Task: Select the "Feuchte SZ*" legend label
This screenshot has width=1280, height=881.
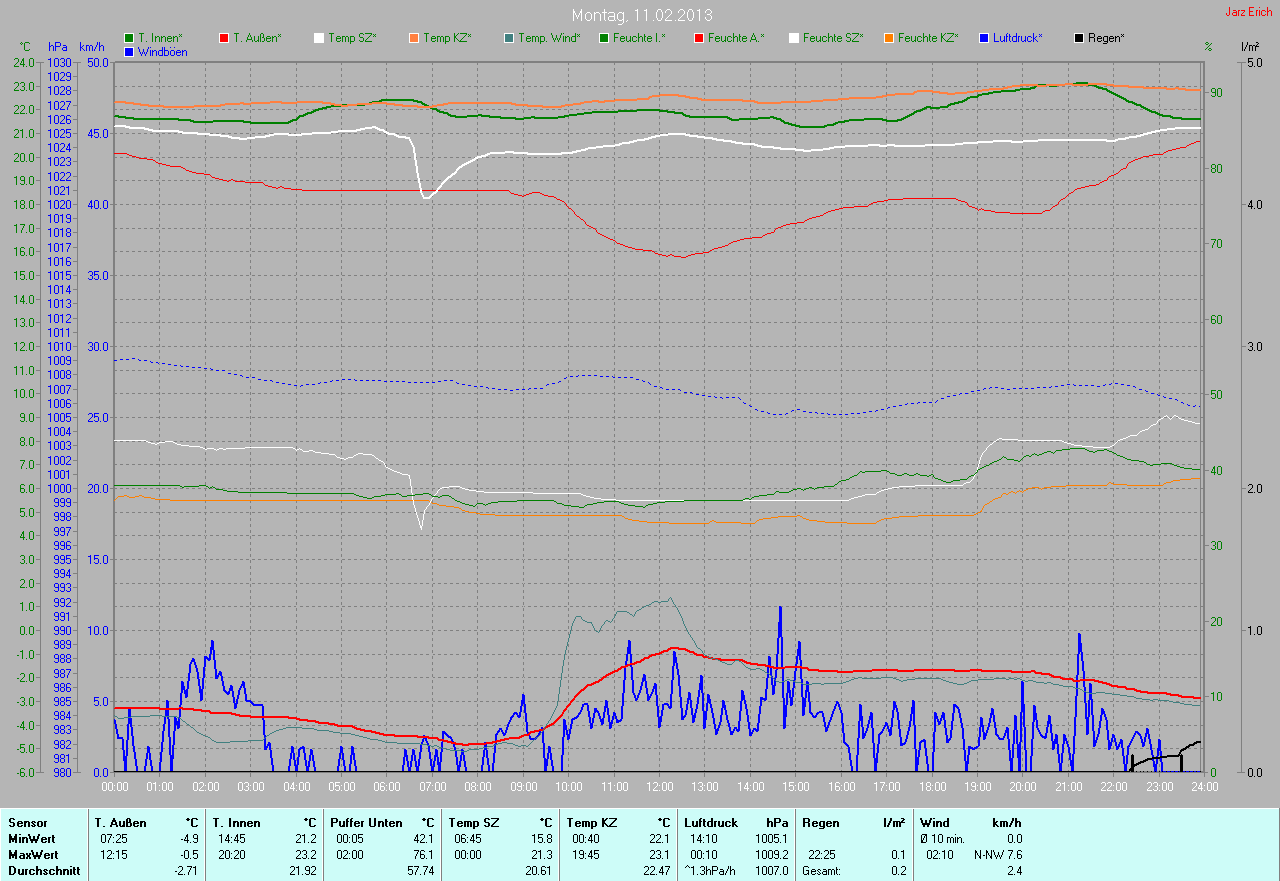Action: click(x=833, y=38)
